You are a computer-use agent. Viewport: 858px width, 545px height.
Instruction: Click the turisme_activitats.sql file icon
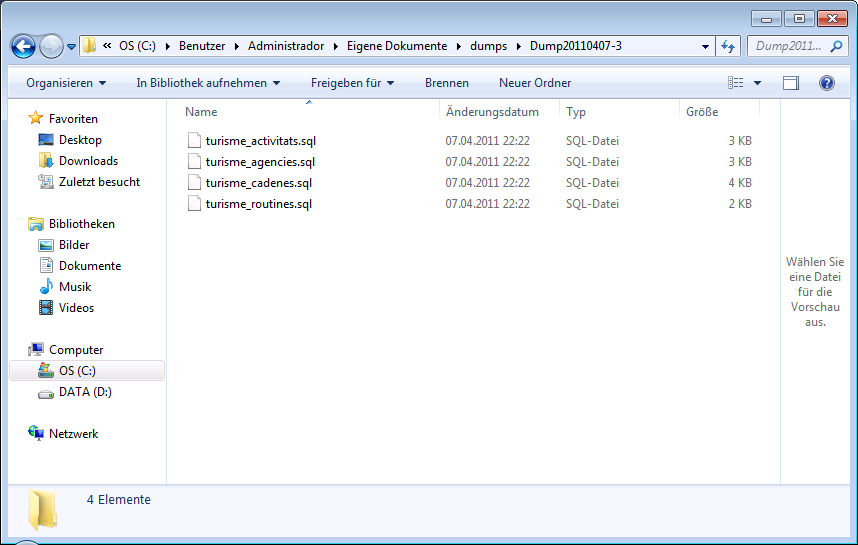coord(195,141)
